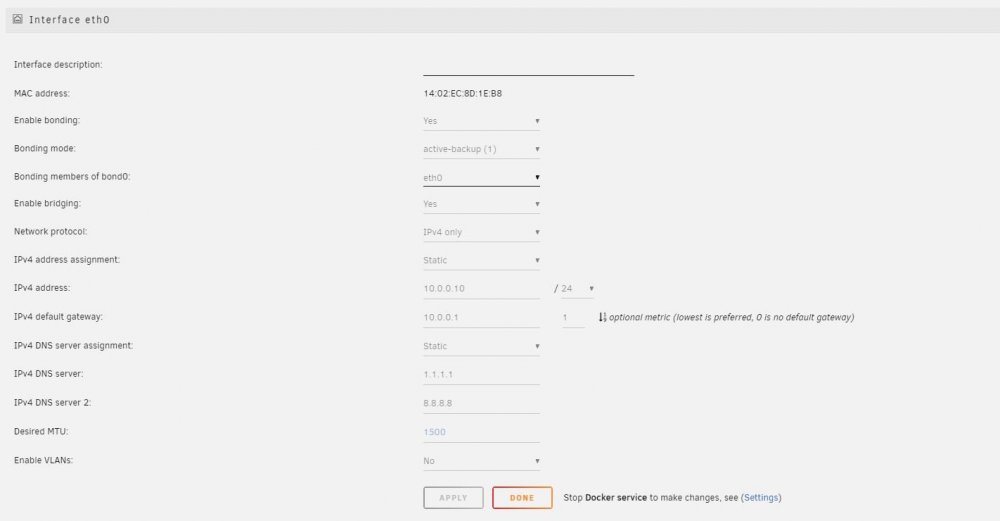Click the 'Bonding members of bond0:' label
Image resolution: width=1000 pixels, height=521 pixels.
pyautogui.click(x=72, y=177)
